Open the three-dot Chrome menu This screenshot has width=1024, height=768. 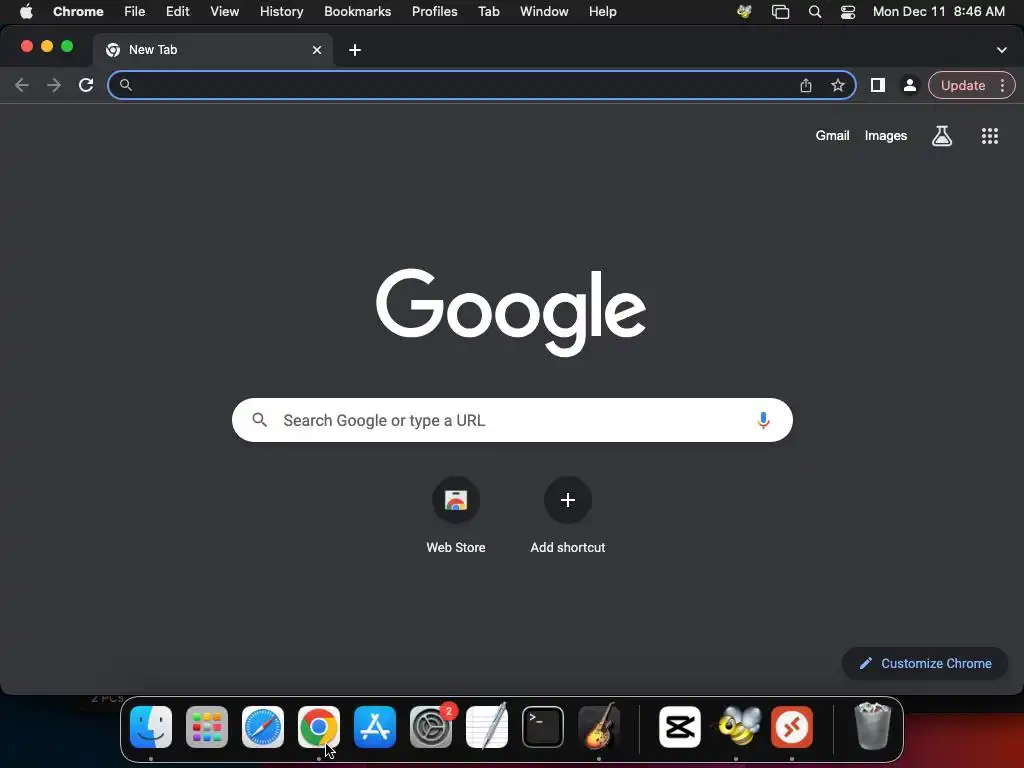1002,86
